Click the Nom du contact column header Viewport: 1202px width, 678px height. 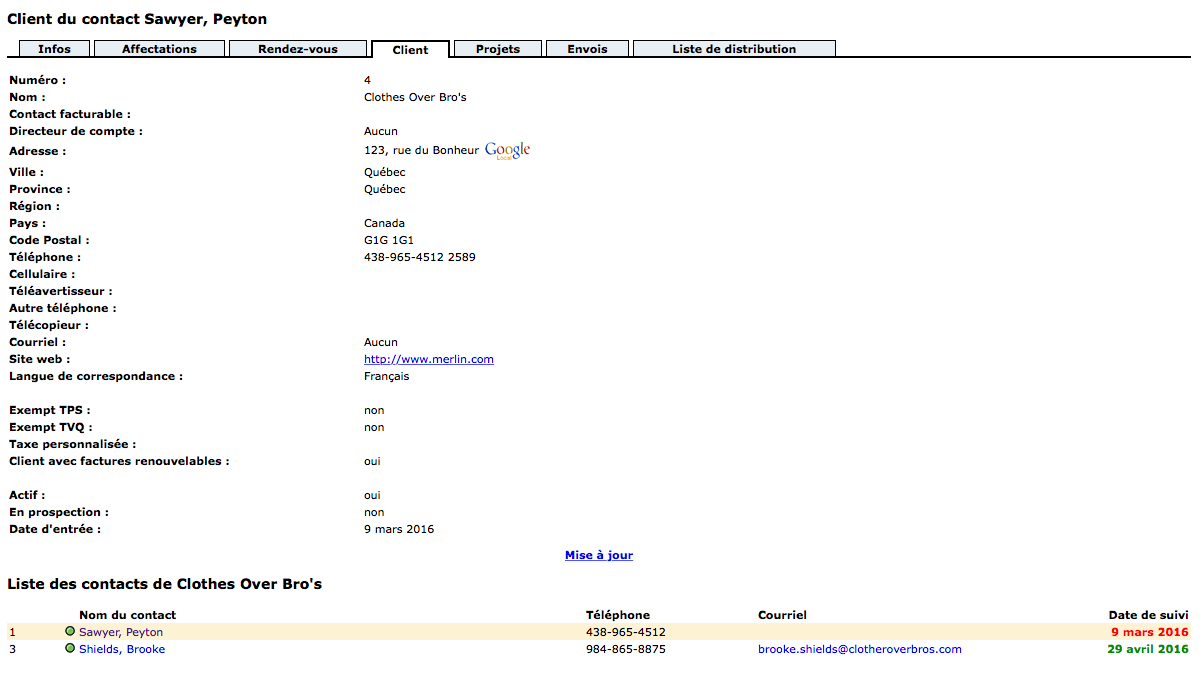pos(127,615)
